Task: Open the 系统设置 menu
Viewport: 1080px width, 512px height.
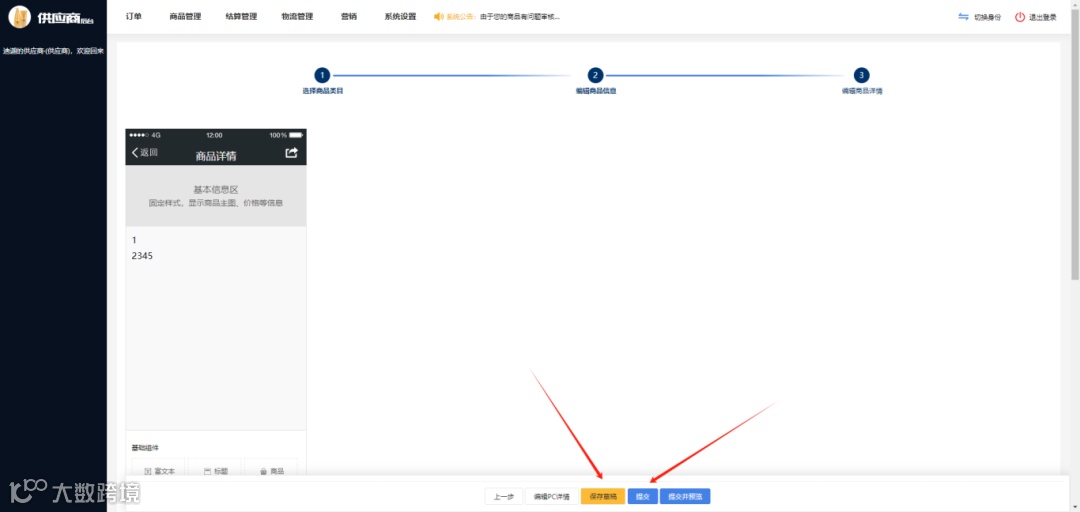Action: tap(400, 17)
